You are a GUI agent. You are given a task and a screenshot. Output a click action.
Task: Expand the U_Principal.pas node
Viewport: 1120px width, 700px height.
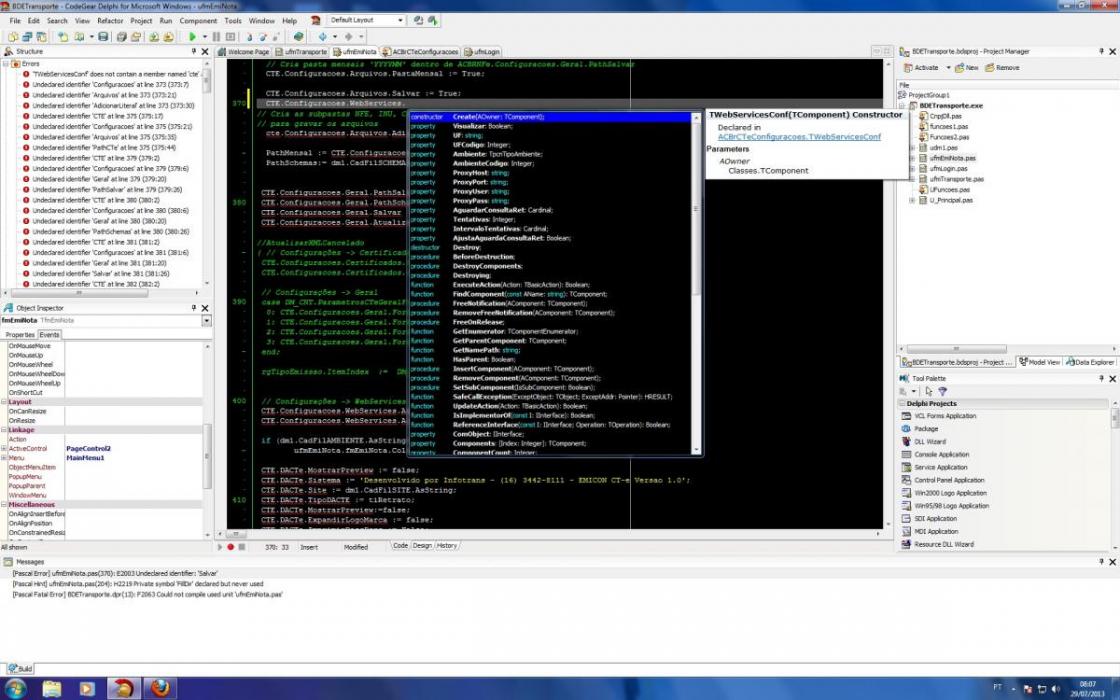pyautogui.click(x=912, y=201)
